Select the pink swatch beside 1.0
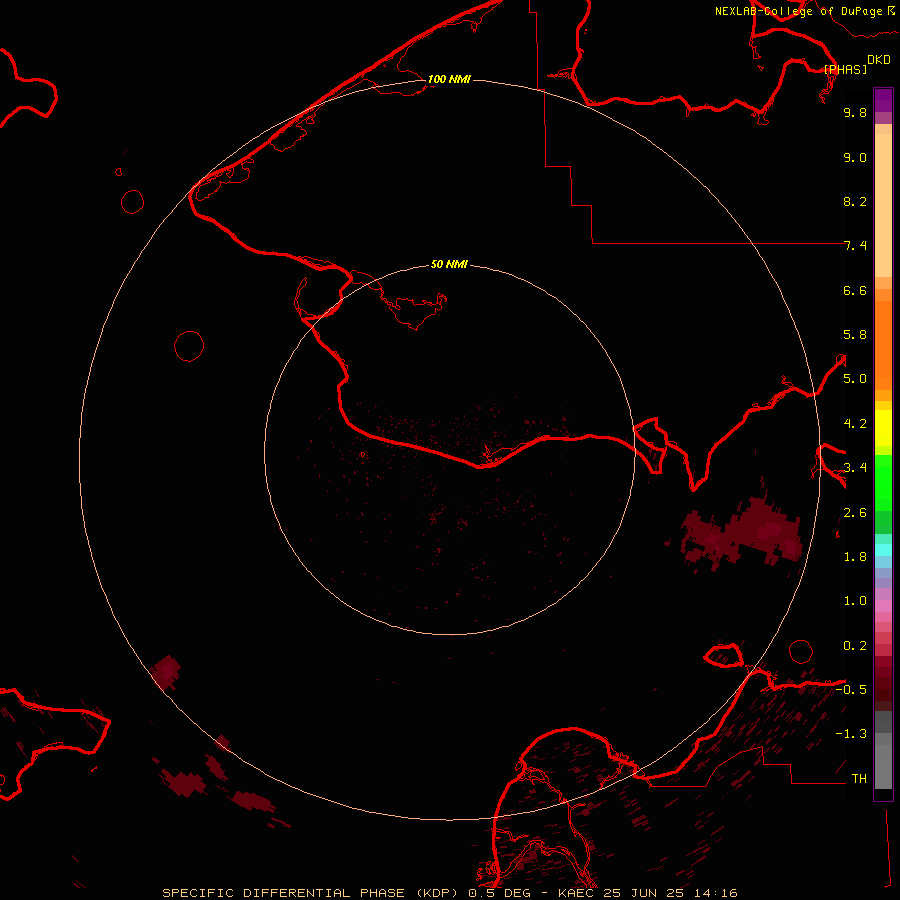 [883, 606]
